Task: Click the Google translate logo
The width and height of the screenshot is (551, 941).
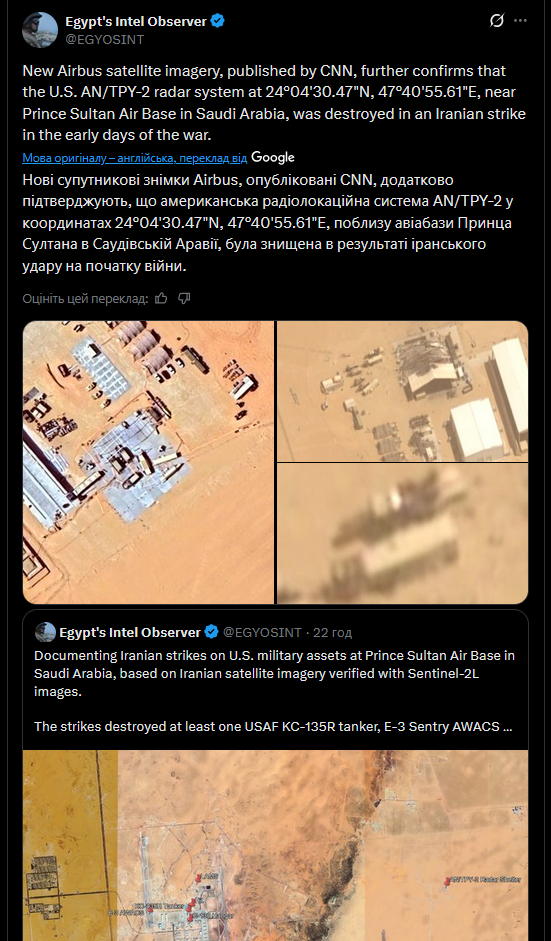Action: click(x=273, y=157)
